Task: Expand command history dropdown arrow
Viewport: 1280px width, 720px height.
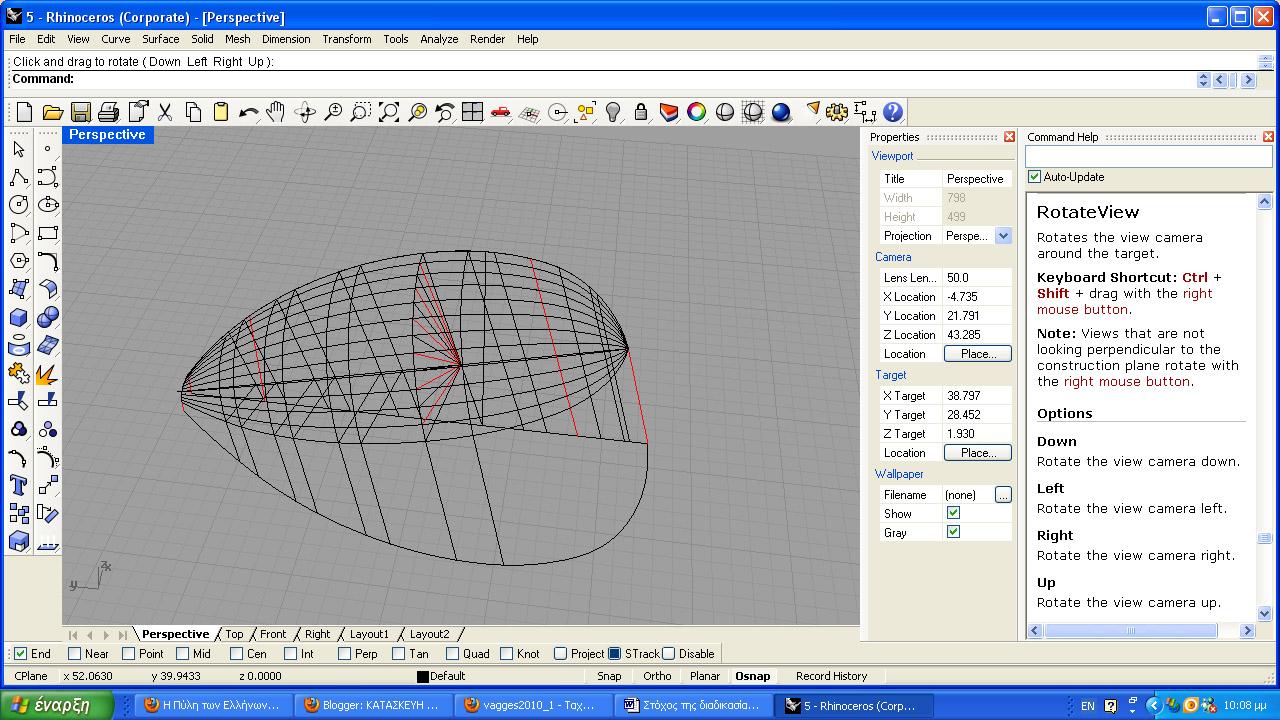Action: click(x=1204, y=80)
